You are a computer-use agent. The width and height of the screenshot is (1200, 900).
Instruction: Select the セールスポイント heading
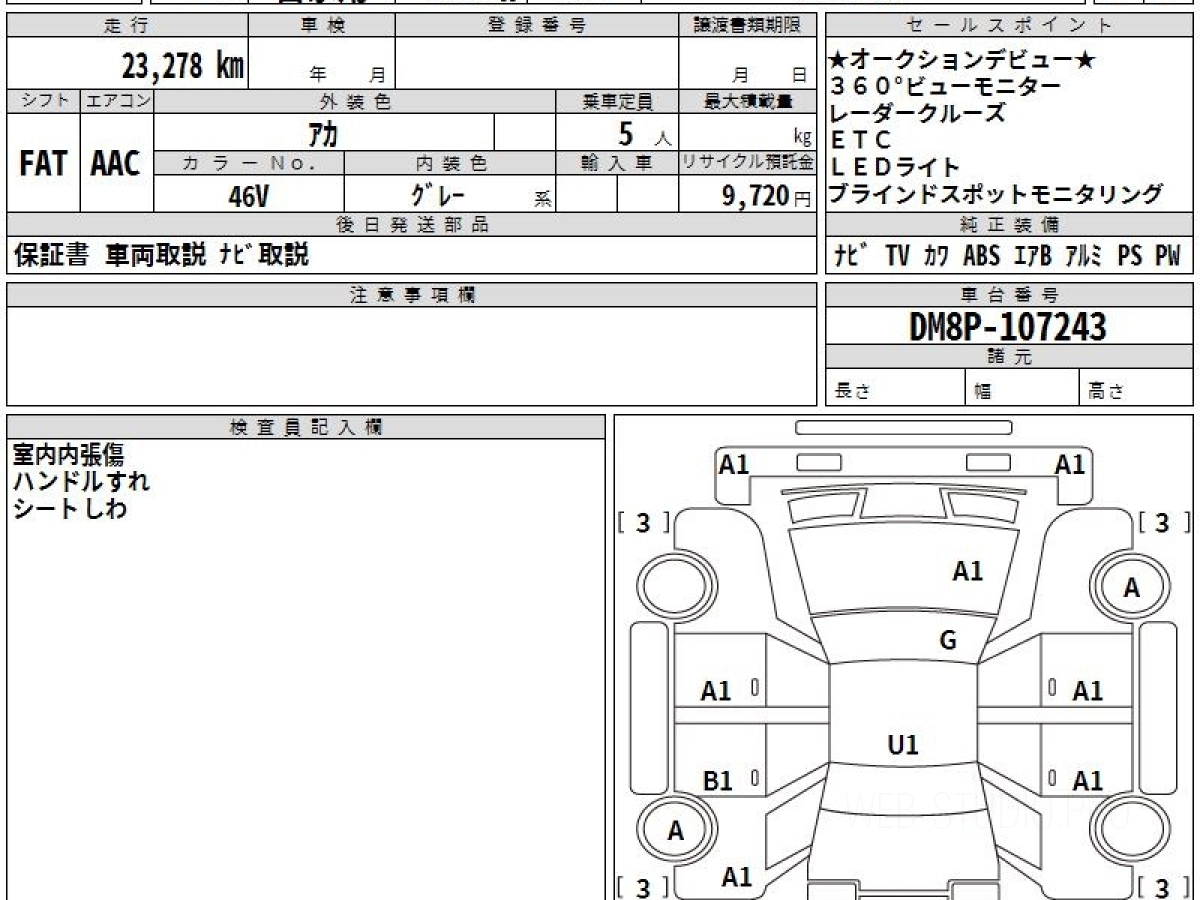[1010, 26]
